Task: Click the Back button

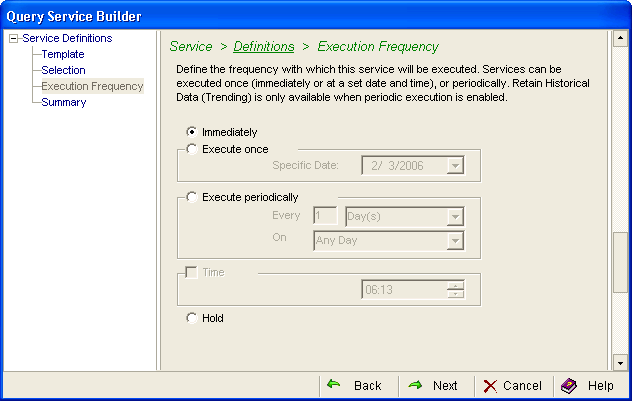Action: (x=358, y=386)
